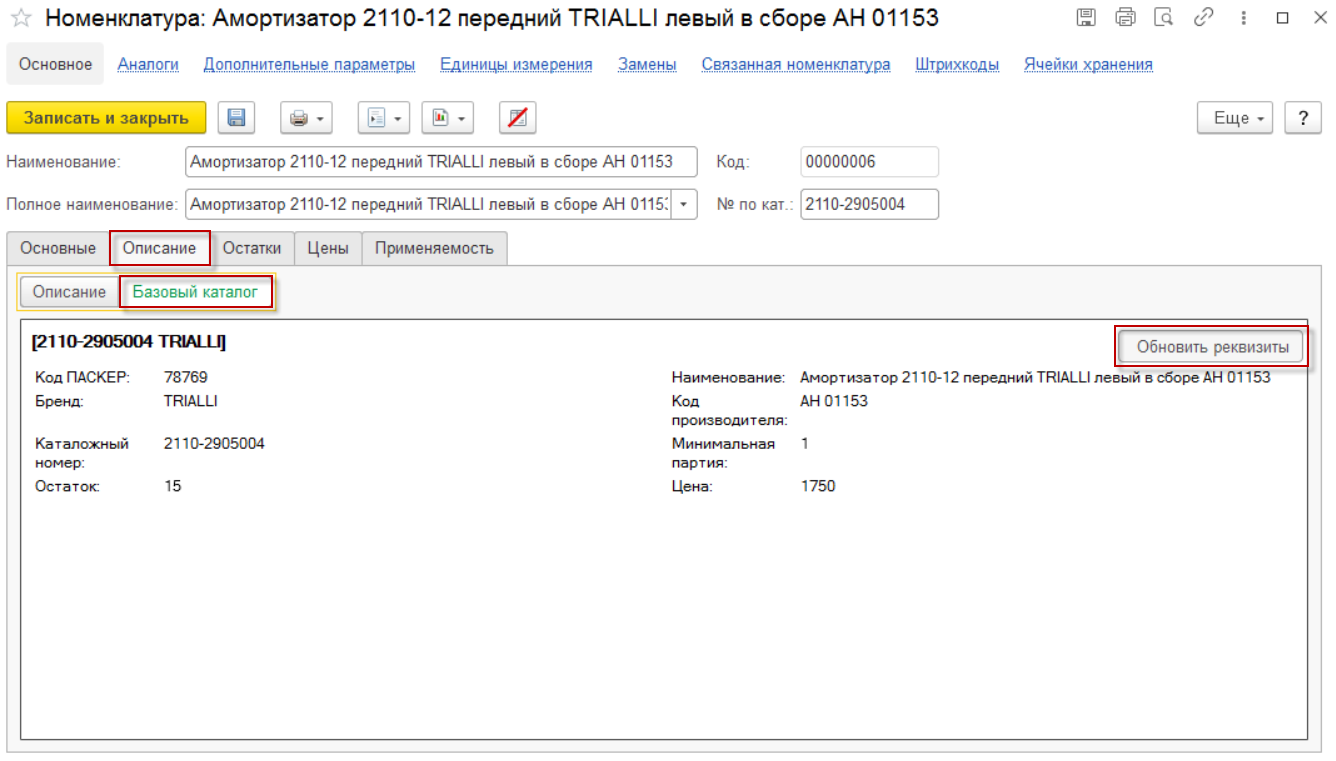The image size is (1336, 761).
Task: Expand the Полное наименование dropdown arrow
Action: click(x=684, y=204)
